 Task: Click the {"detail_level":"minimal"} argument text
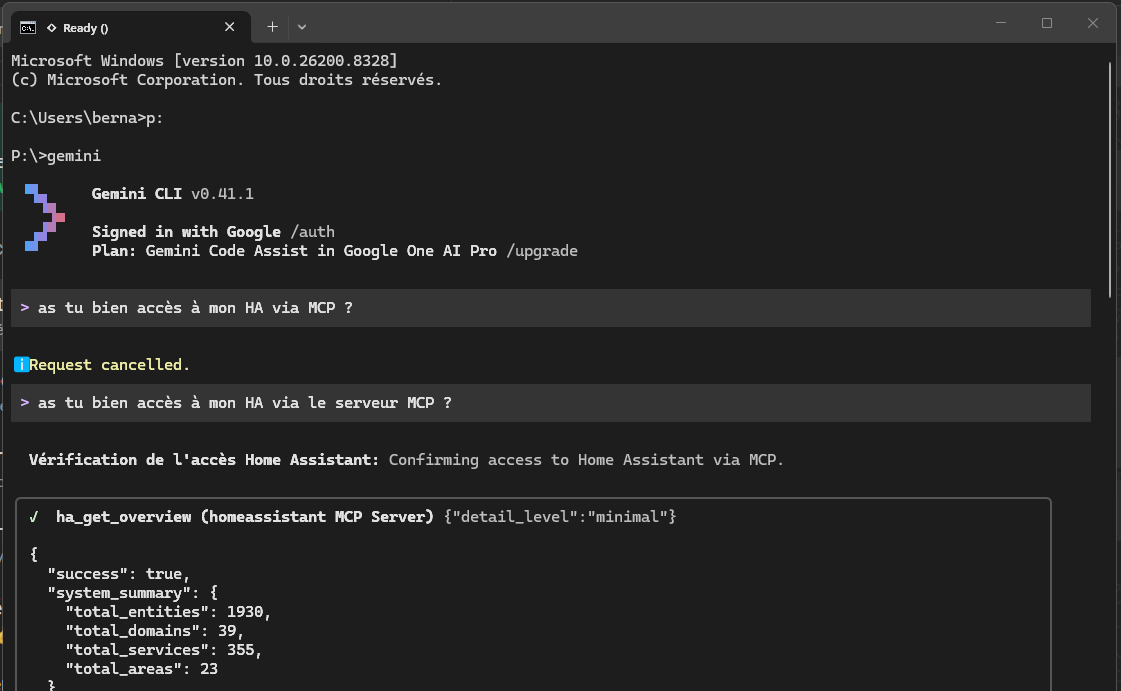point(560,517)
